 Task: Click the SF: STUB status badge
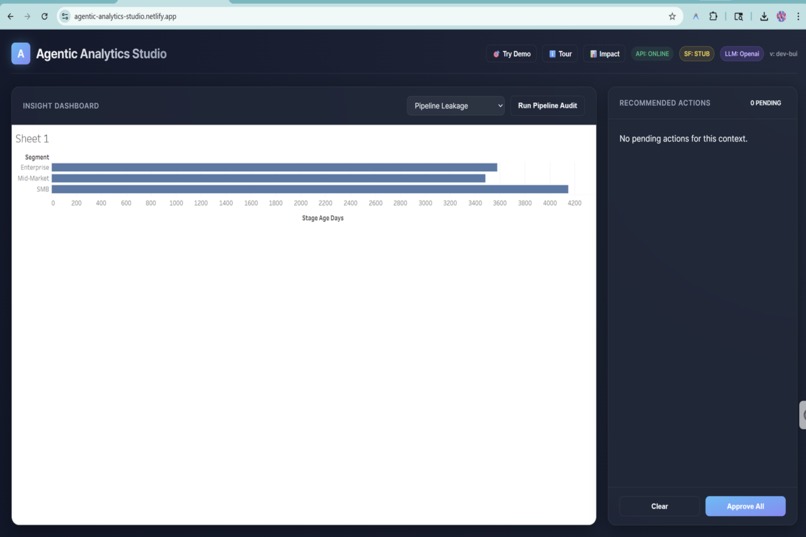coord(697,54)
